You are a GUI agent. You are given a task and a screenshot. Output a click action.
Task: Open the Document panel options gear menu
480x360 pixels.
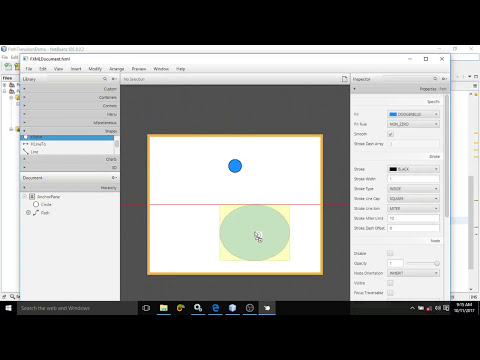(114, 178)
